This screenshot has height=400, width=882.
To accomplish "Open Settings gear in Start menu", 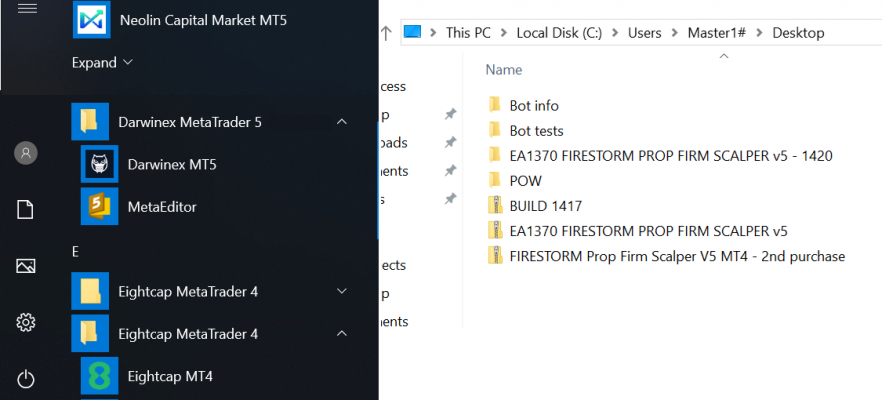I will point(26,322).
